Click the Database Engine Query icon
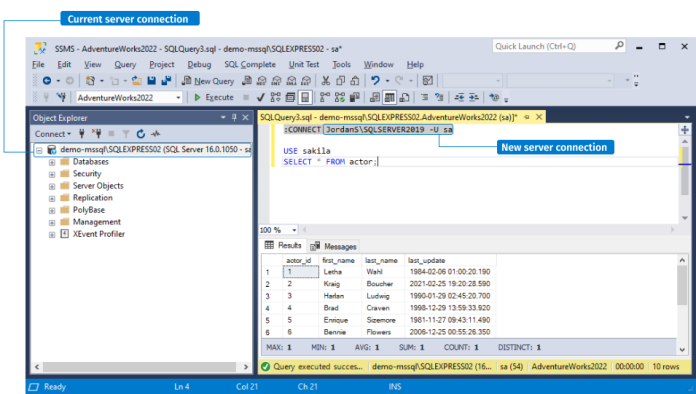Screen dimensions: 696x394 (247, 81)
